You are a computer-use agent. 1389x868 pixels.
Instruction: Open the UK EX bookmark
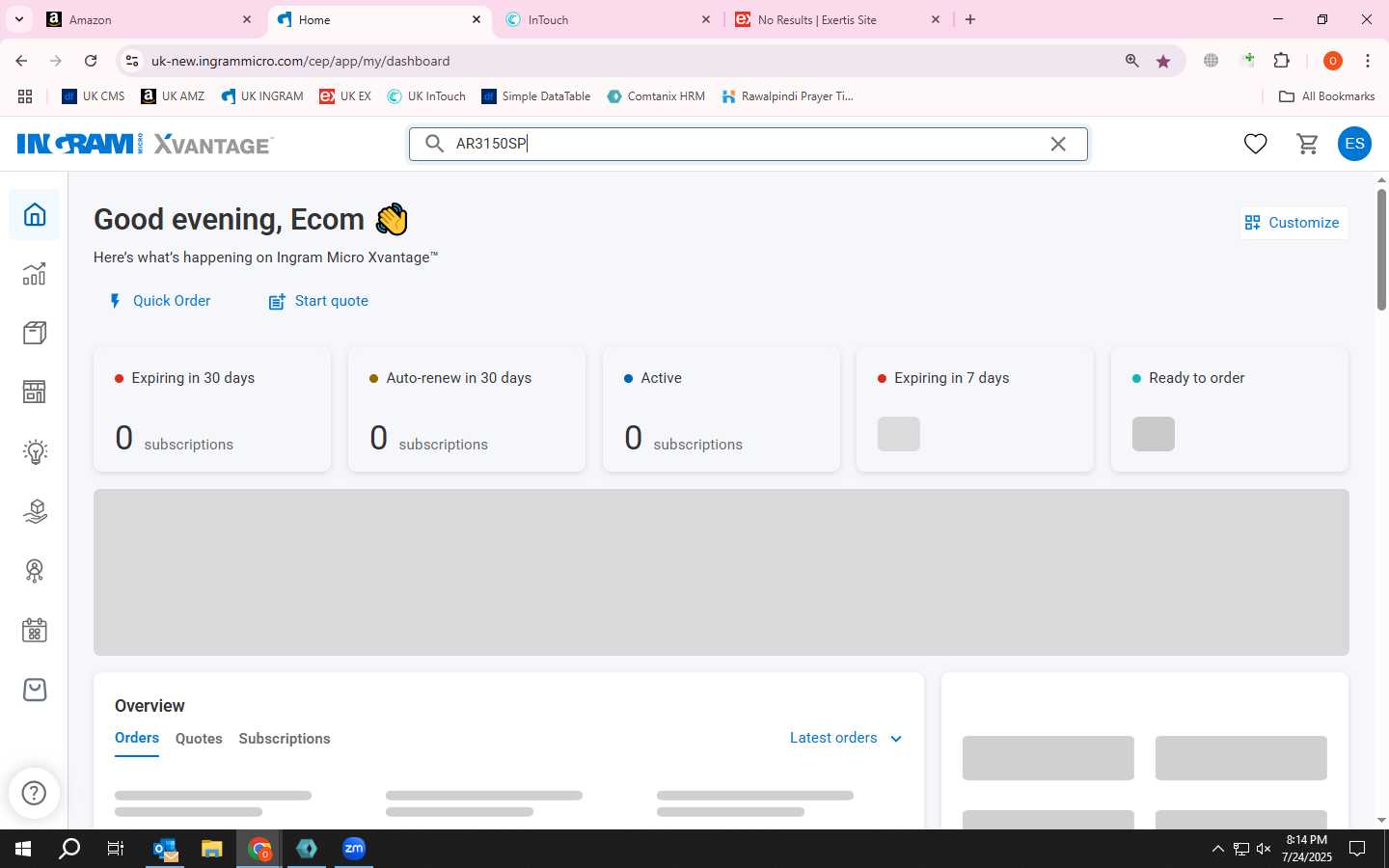pos(345,96)
